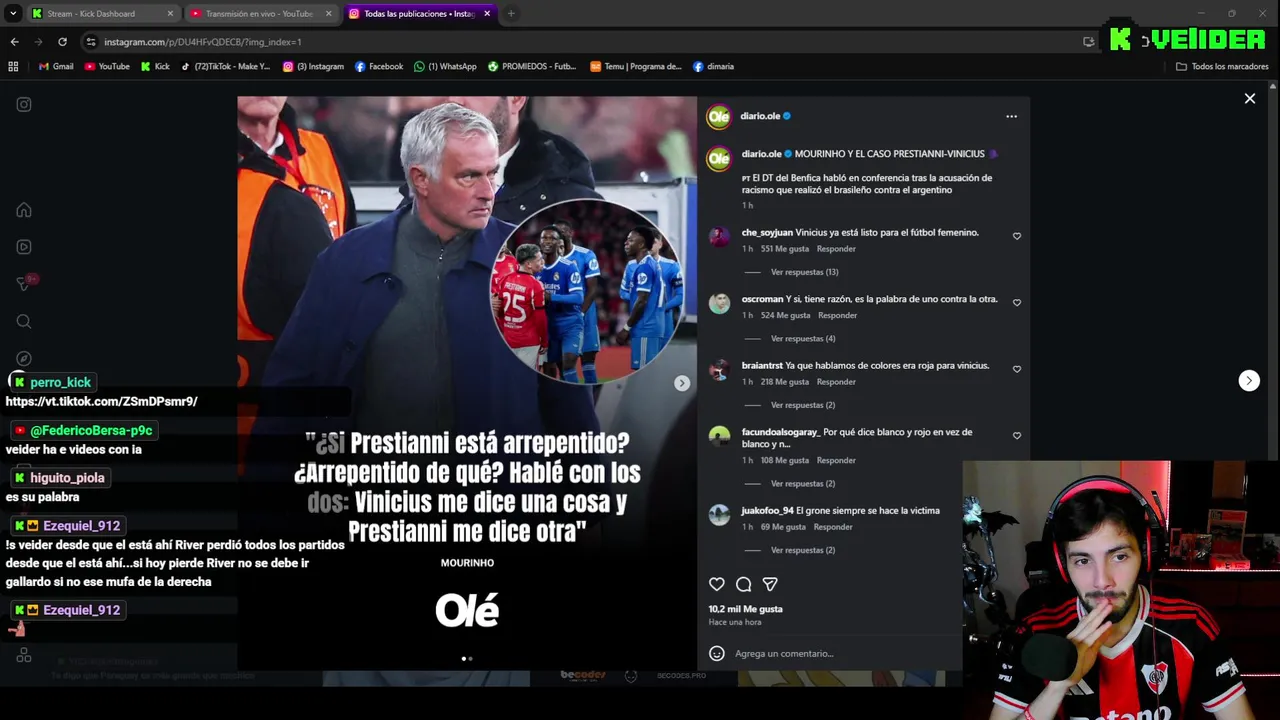Image resolution: width=1280 pixels, height=720 pixels.
Task: Open Instagram Search magnifier icon
Action: pyautogui.click(x=24, y=321)
